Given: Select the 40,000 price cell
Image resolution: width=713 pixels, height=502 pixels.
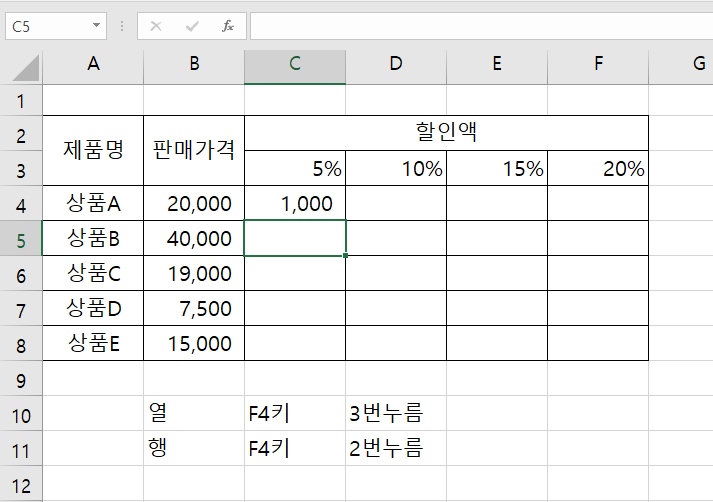Looking at the screenshot, I should 194,238.
